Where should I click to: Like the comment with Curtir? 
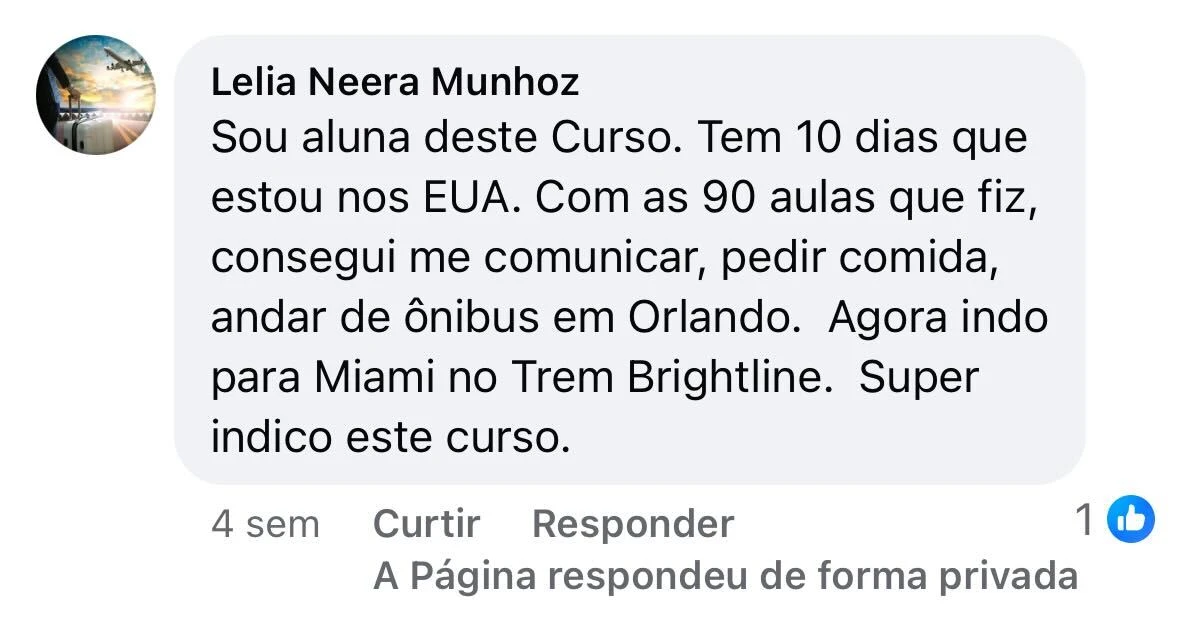[x=426, y=523]
